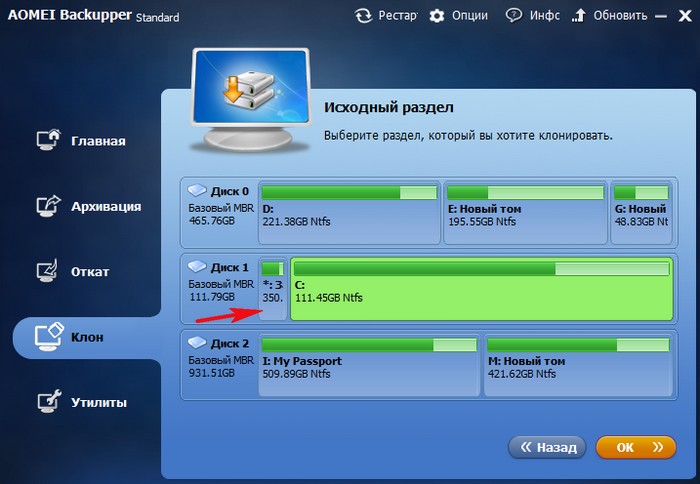Viewport: 700px width, 484px height.
Task: Select Диск 1 label with disk icon
Action: click(218, 267)
